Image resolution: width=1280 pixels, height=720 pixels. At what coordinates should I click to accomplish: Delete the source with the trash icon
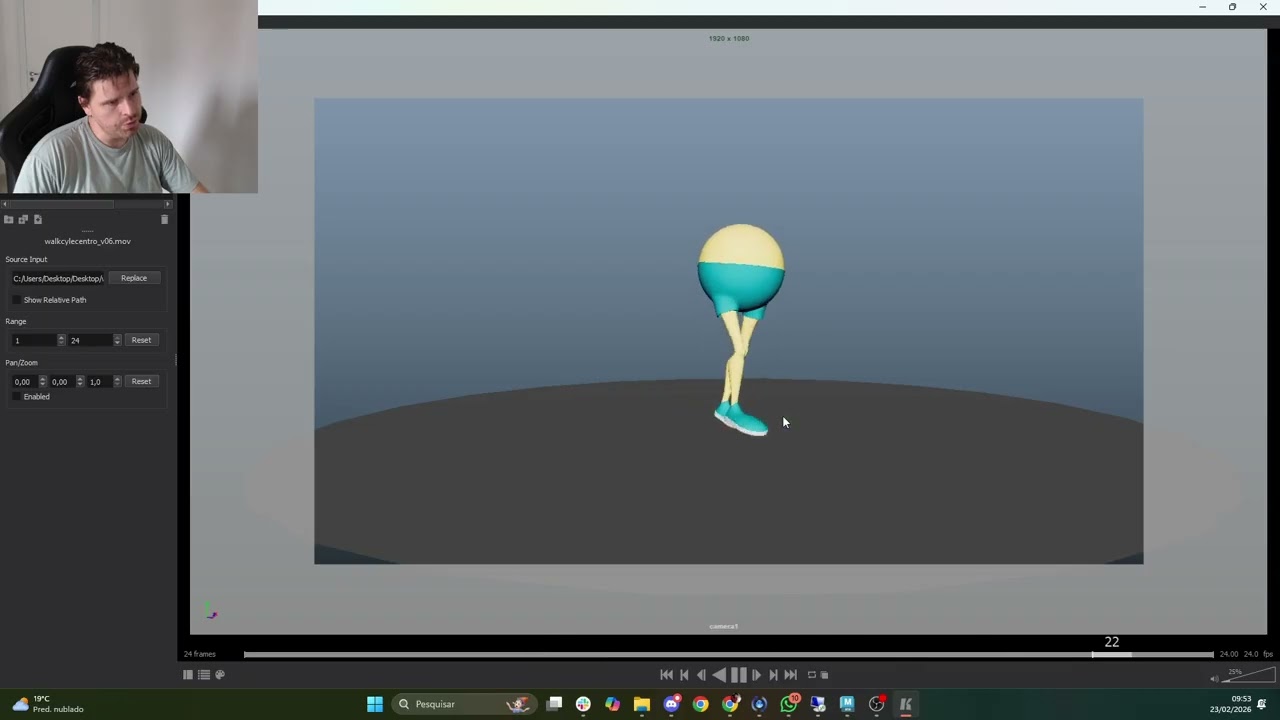tap(165, 219)
